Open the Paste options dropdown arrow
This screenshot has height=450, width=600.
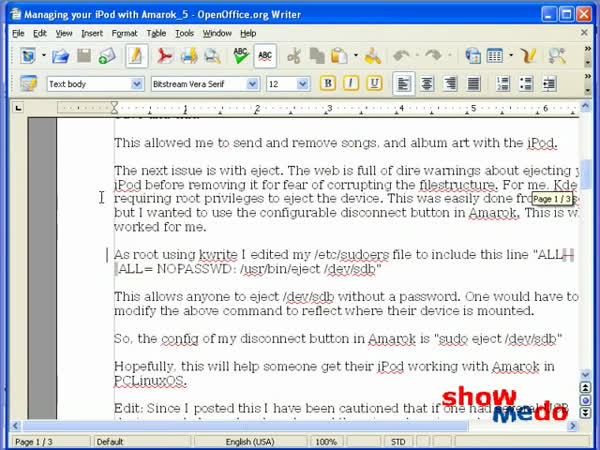pos(356,56)
